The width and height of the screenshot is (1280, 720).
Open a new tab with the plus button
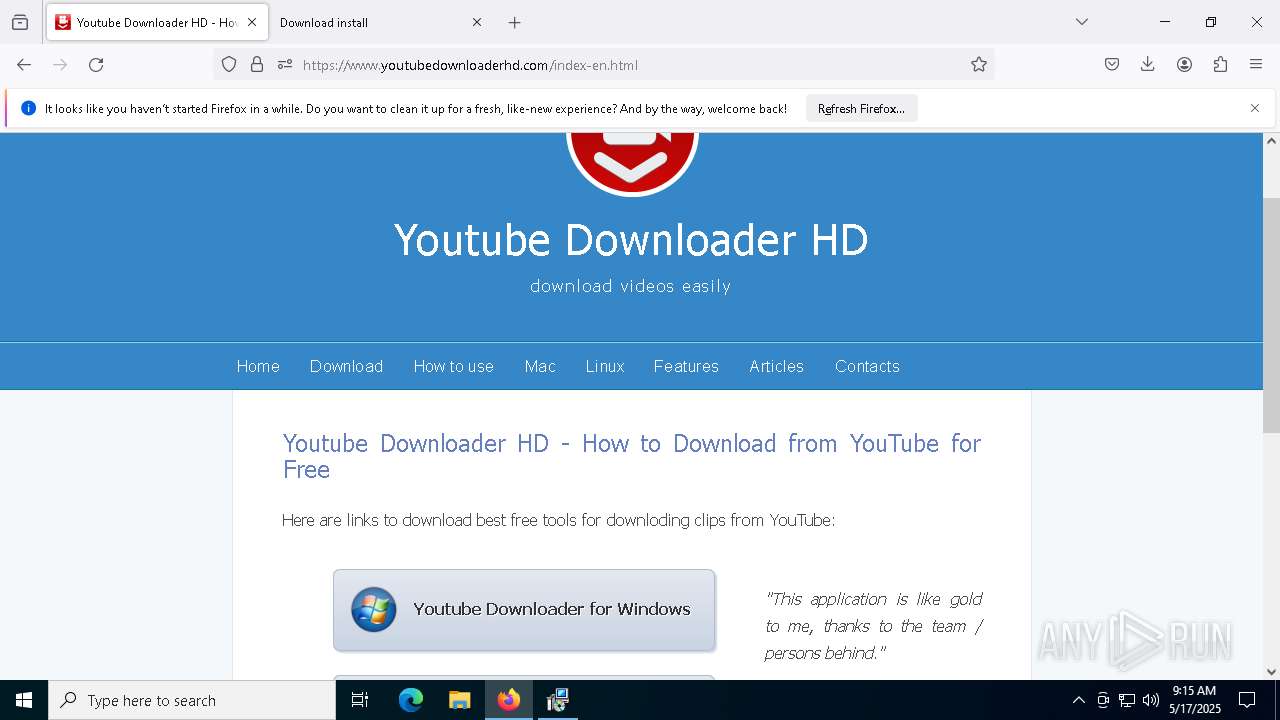[x=514, y=22]
